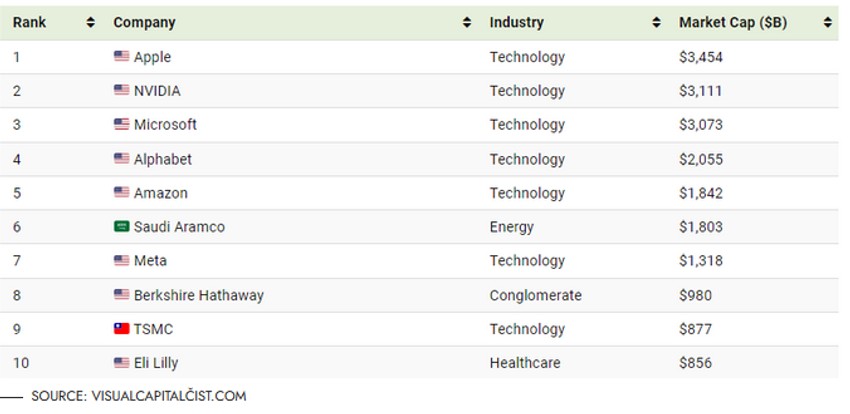Toggle sort arrows on Company column
Viewport: 850px width, 414px height.
point(467,22)
